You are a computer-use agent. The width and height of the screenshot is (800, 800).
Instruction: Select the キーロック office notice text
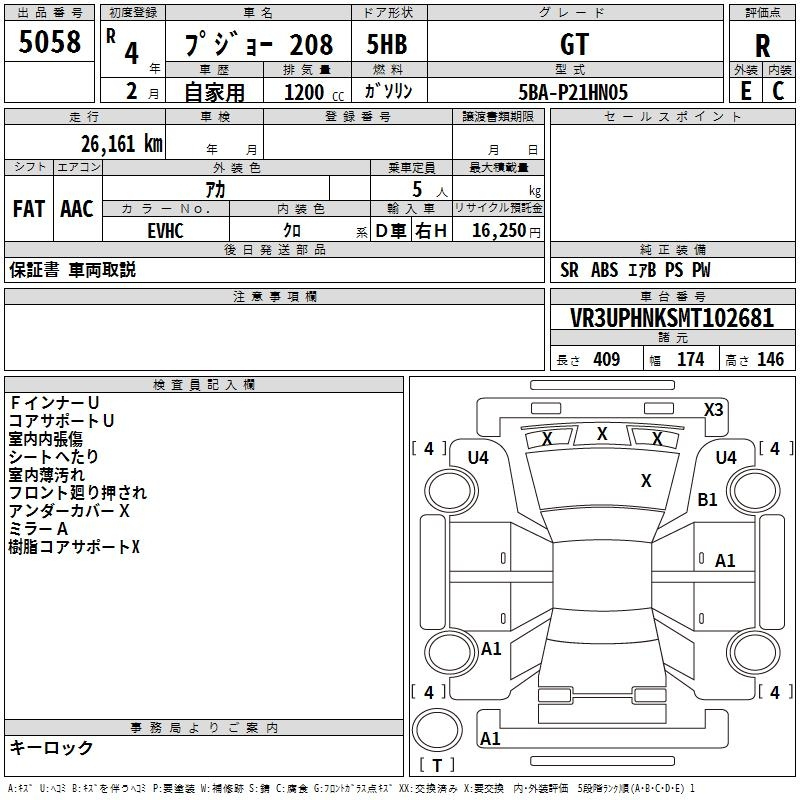(51, 748)
